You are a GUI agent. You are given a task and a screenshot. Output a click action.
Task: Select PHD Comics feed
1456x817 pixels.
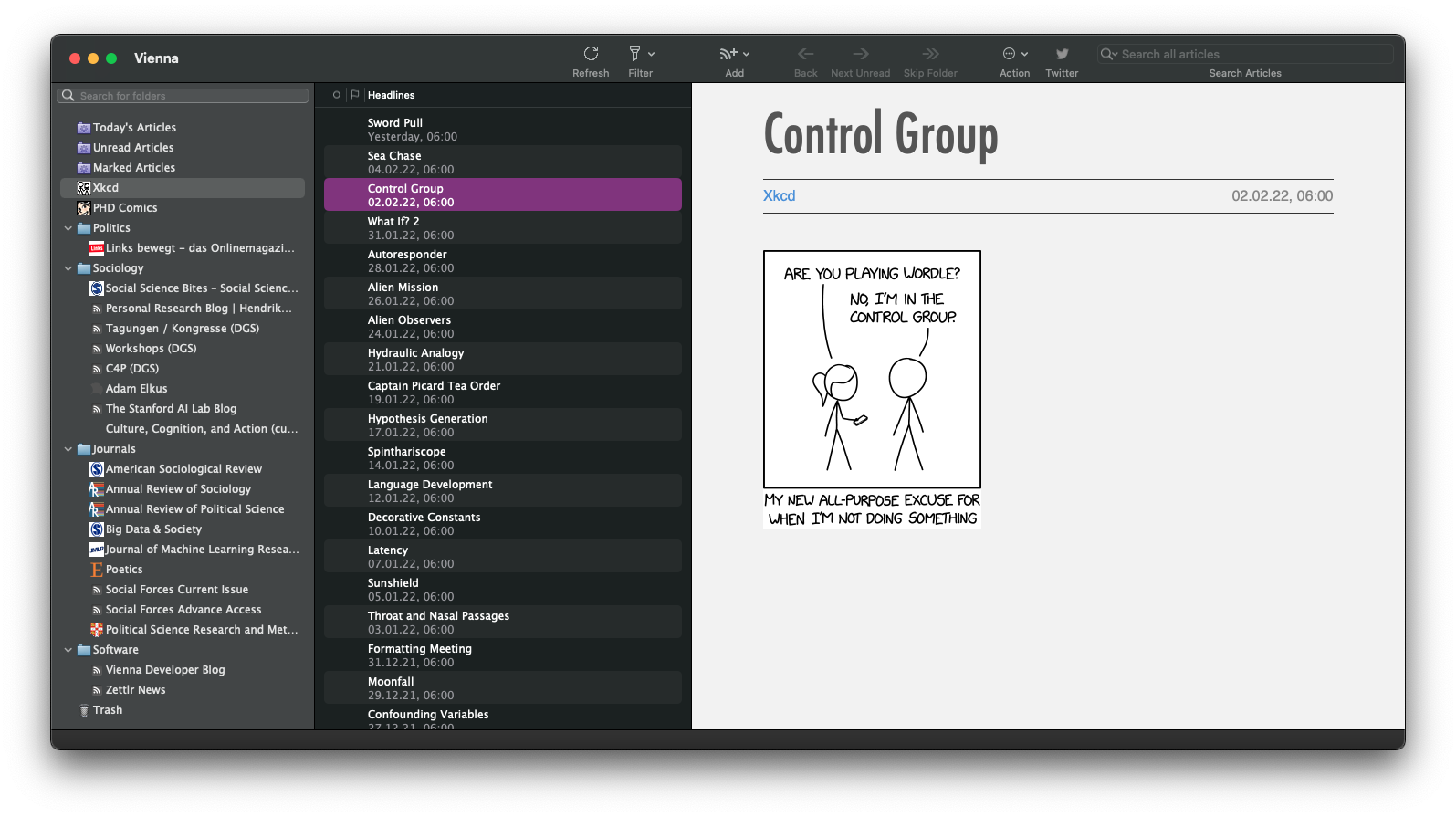(x=125, y=208)
